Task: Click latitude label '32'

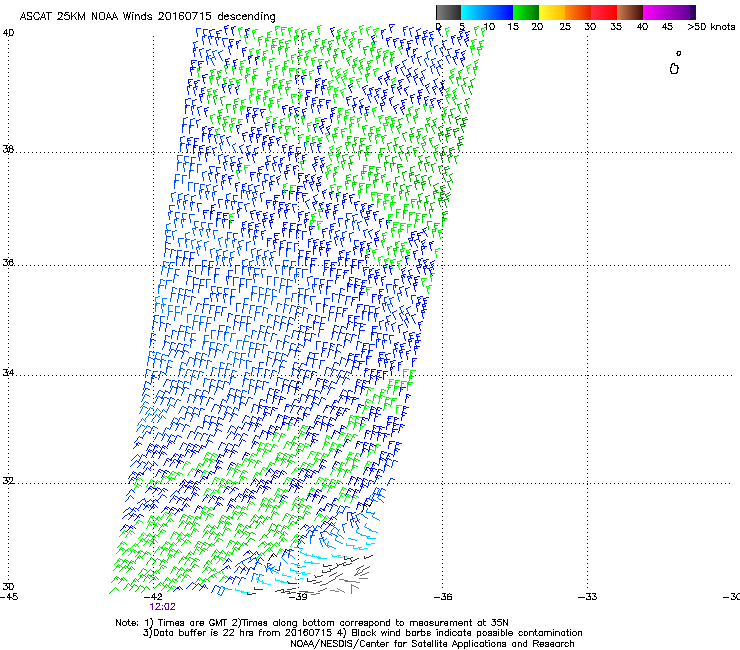Action: (8, 481)
